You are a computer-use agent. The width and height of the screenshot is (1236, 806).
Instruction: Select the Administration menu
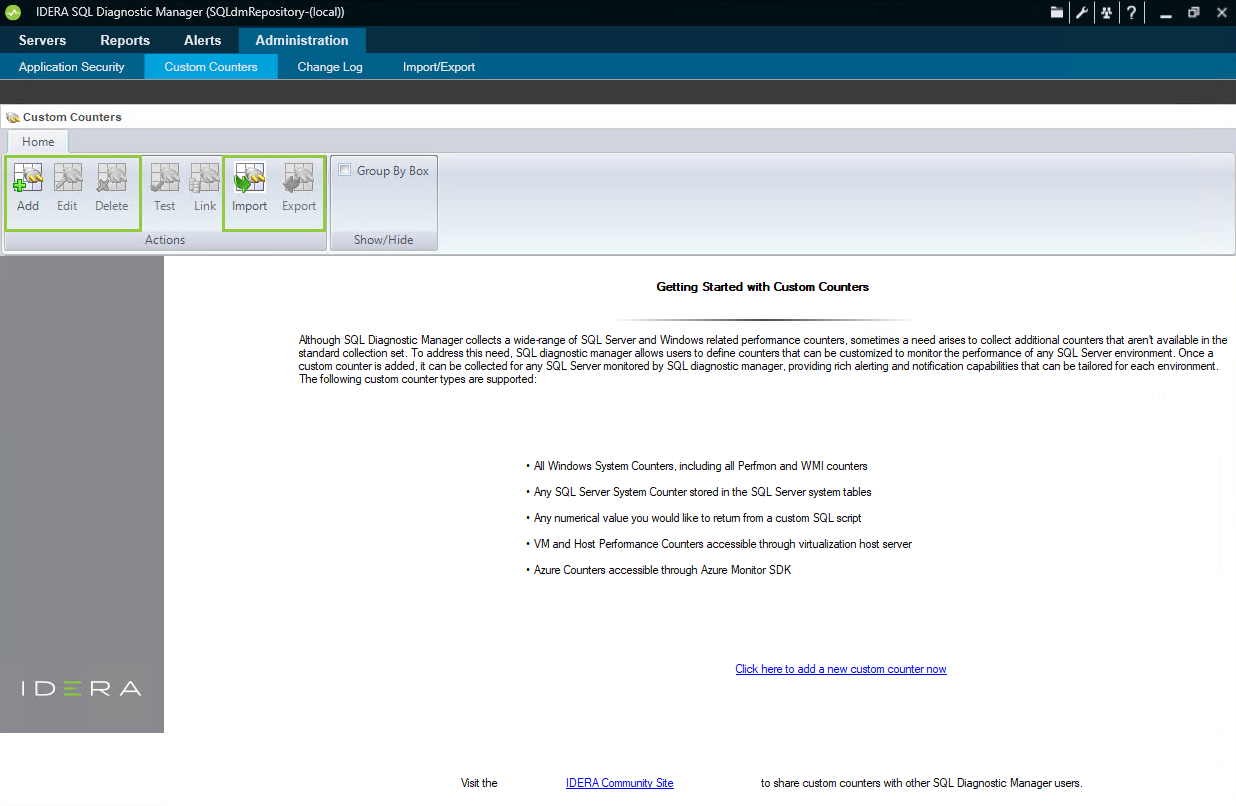(302, 40)
